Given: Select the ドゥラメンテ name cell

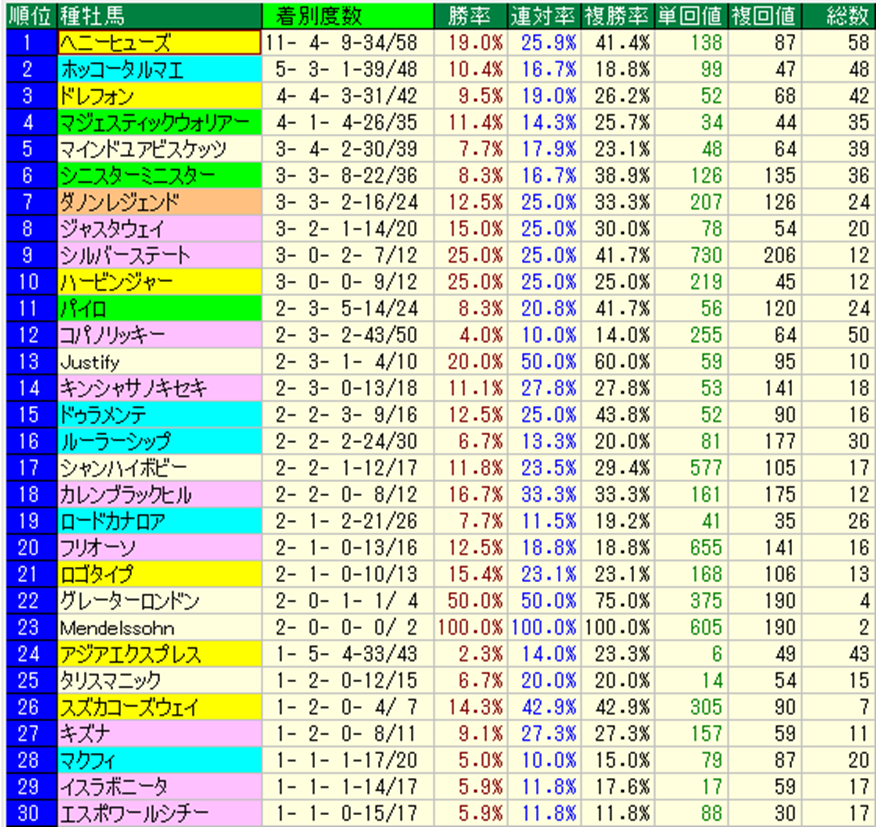Looking at the screenshot, I should pyautogui.click(x=160, y=415).
